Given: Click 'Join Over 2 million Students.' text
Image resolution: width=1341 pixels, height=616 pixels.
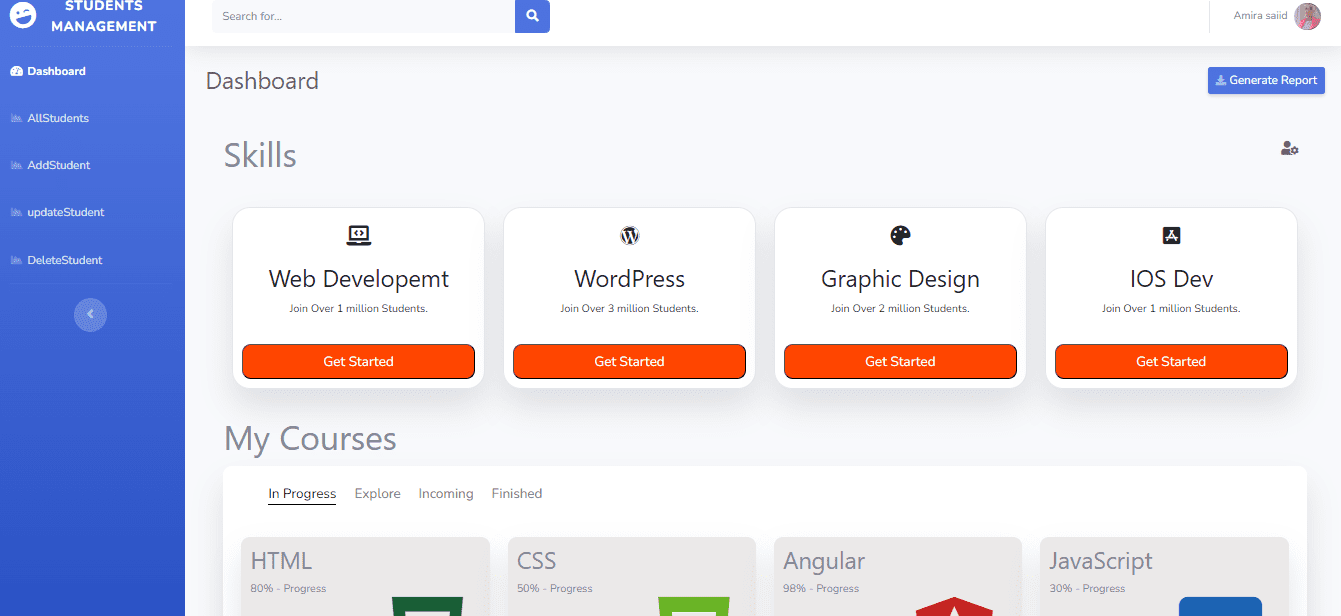Looking at the screenshot, I should (x=900, y=309).
